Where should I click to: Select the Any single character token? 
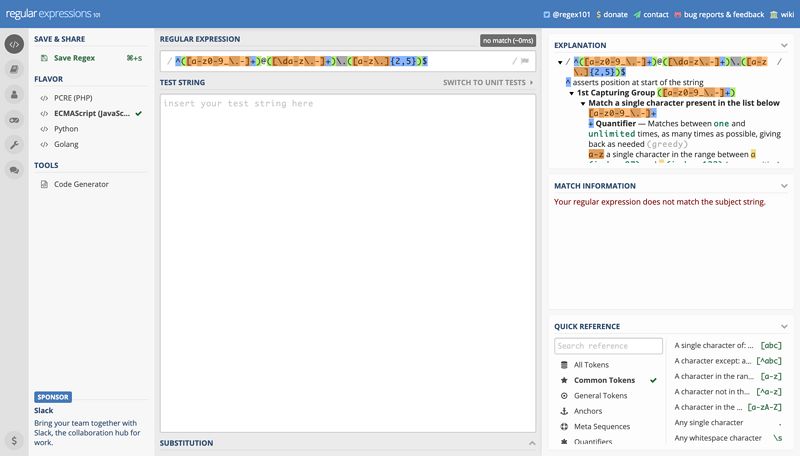pos(728,423)
